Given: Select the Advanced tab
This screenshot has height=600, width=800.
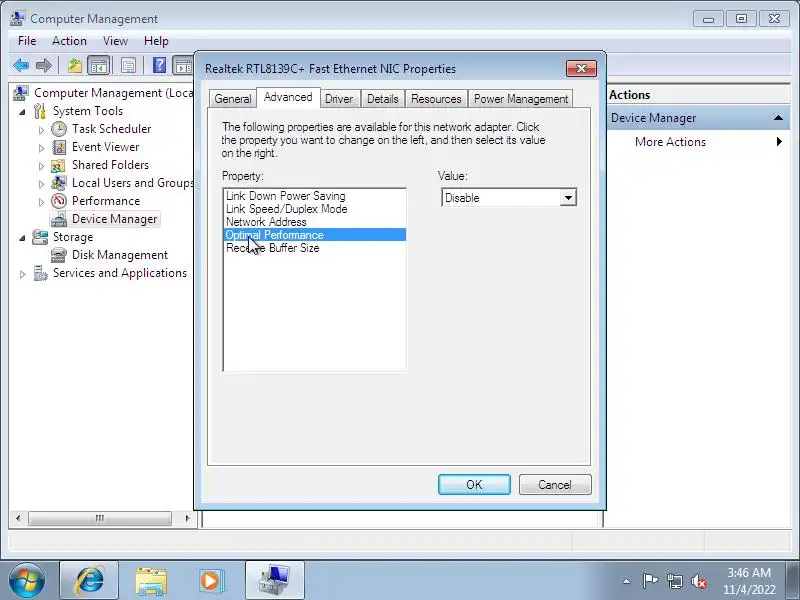Looking at the screenshot, I should click(288, 97).
